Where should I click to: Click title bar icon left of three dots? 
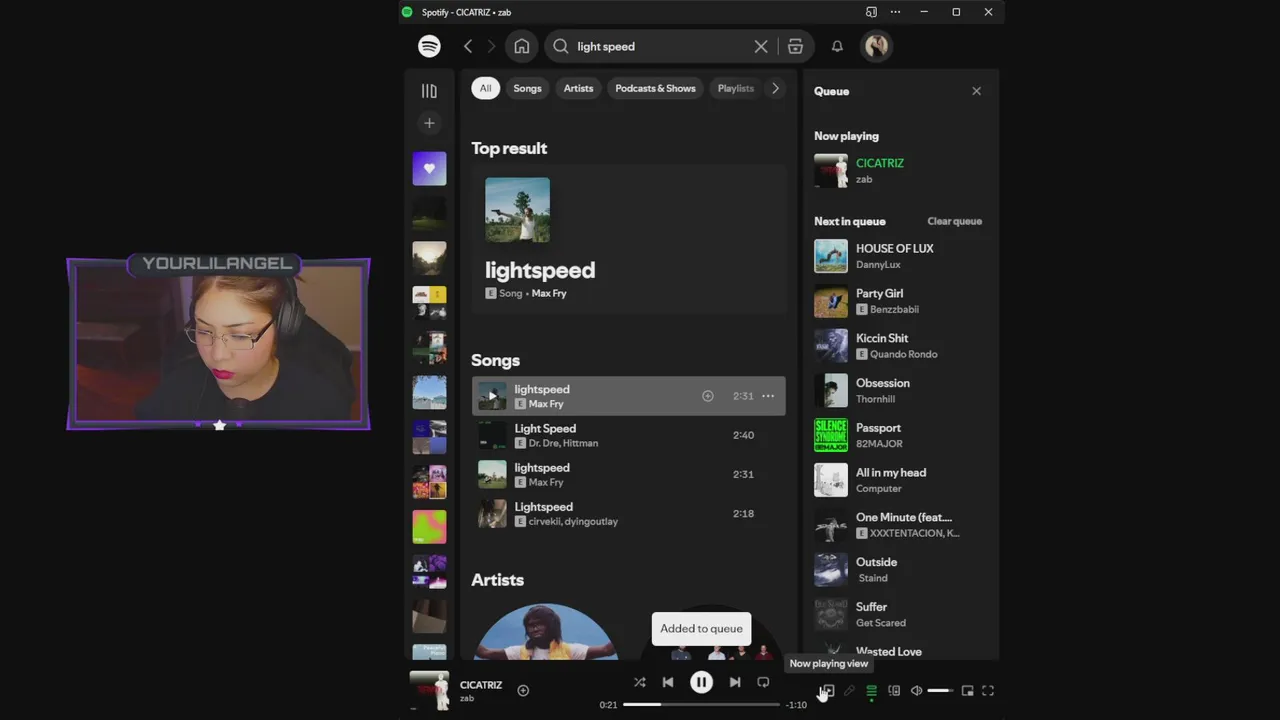tap(871, 12)
